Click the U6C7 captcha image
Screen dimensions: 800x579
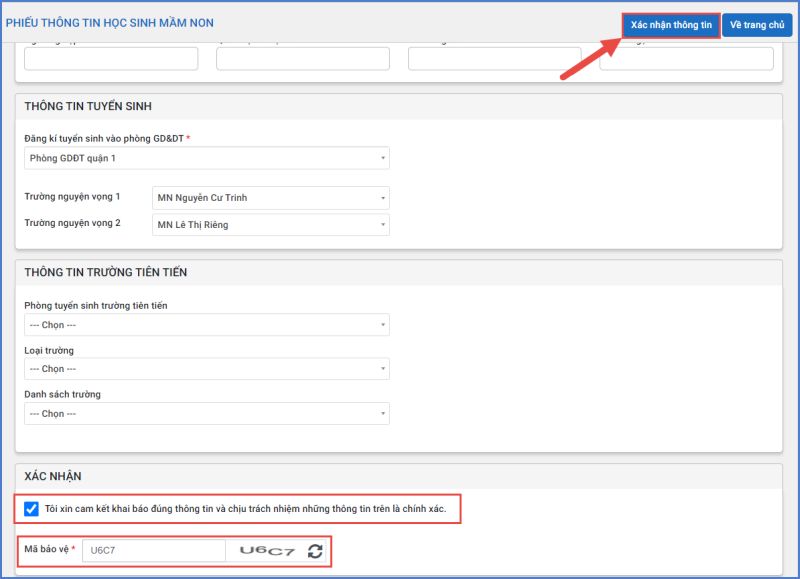tap(268, 551)
